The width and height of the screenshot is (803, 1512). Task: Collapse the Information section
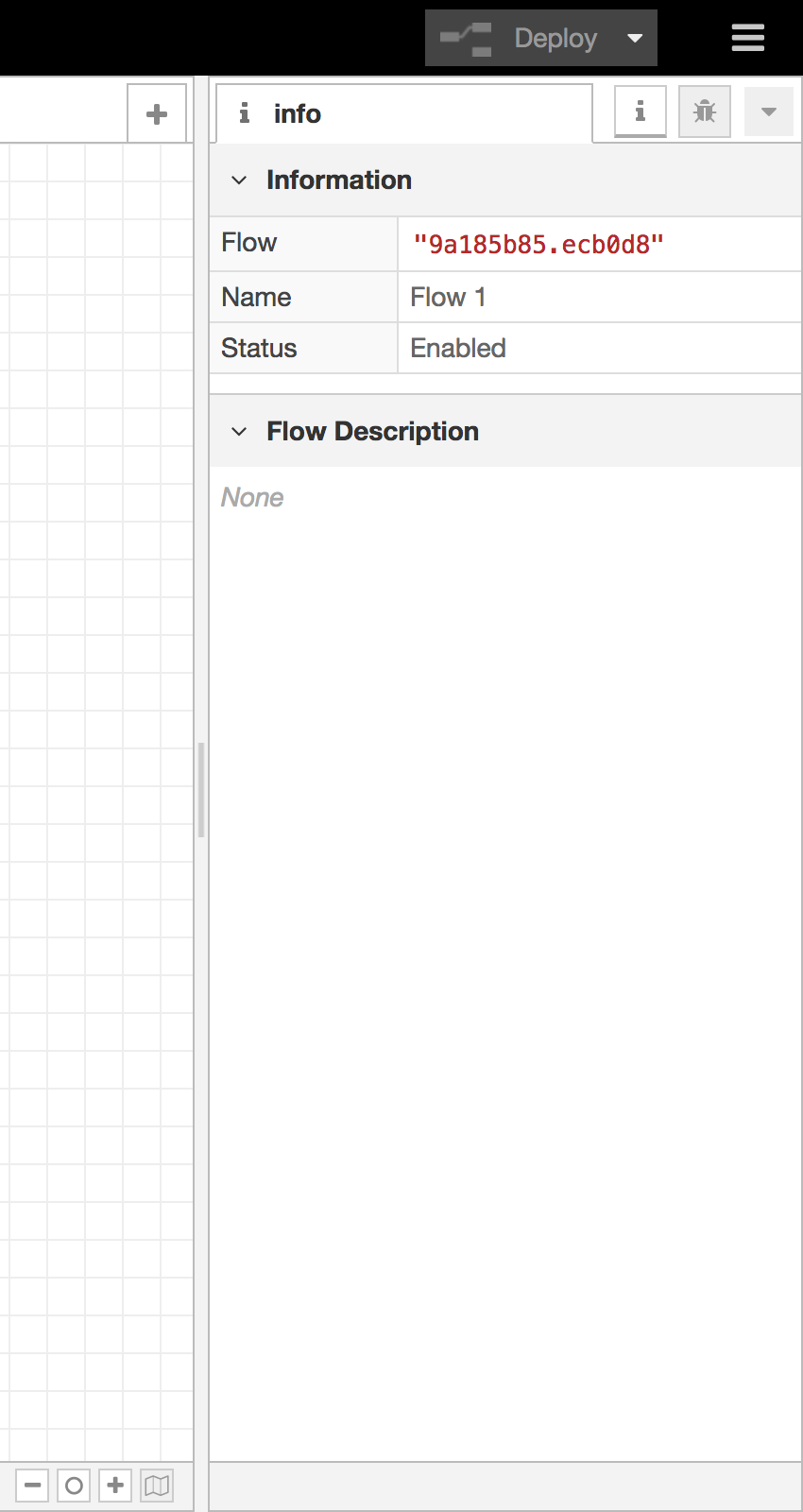click(x=239, y=180)
